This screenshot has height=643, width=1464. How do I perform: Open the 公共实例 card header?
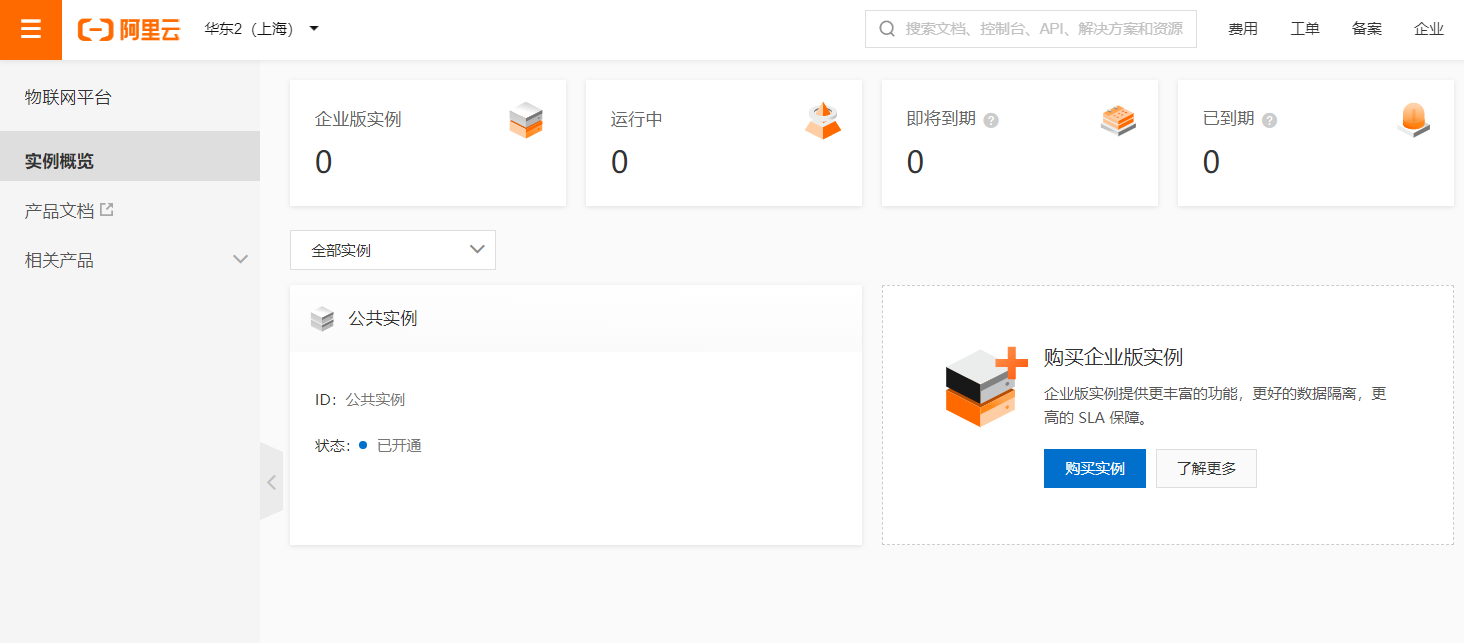tap(576, 319)
